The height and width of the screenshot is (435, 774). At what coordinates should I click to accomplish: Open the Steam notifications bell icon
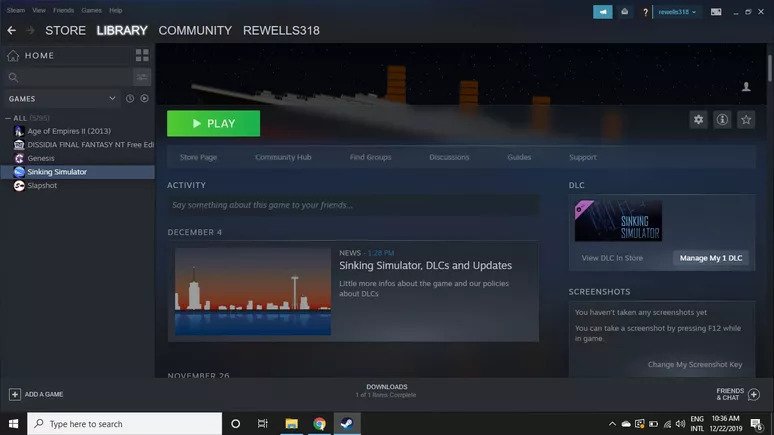pyautogui.click(x=624, y=12)
